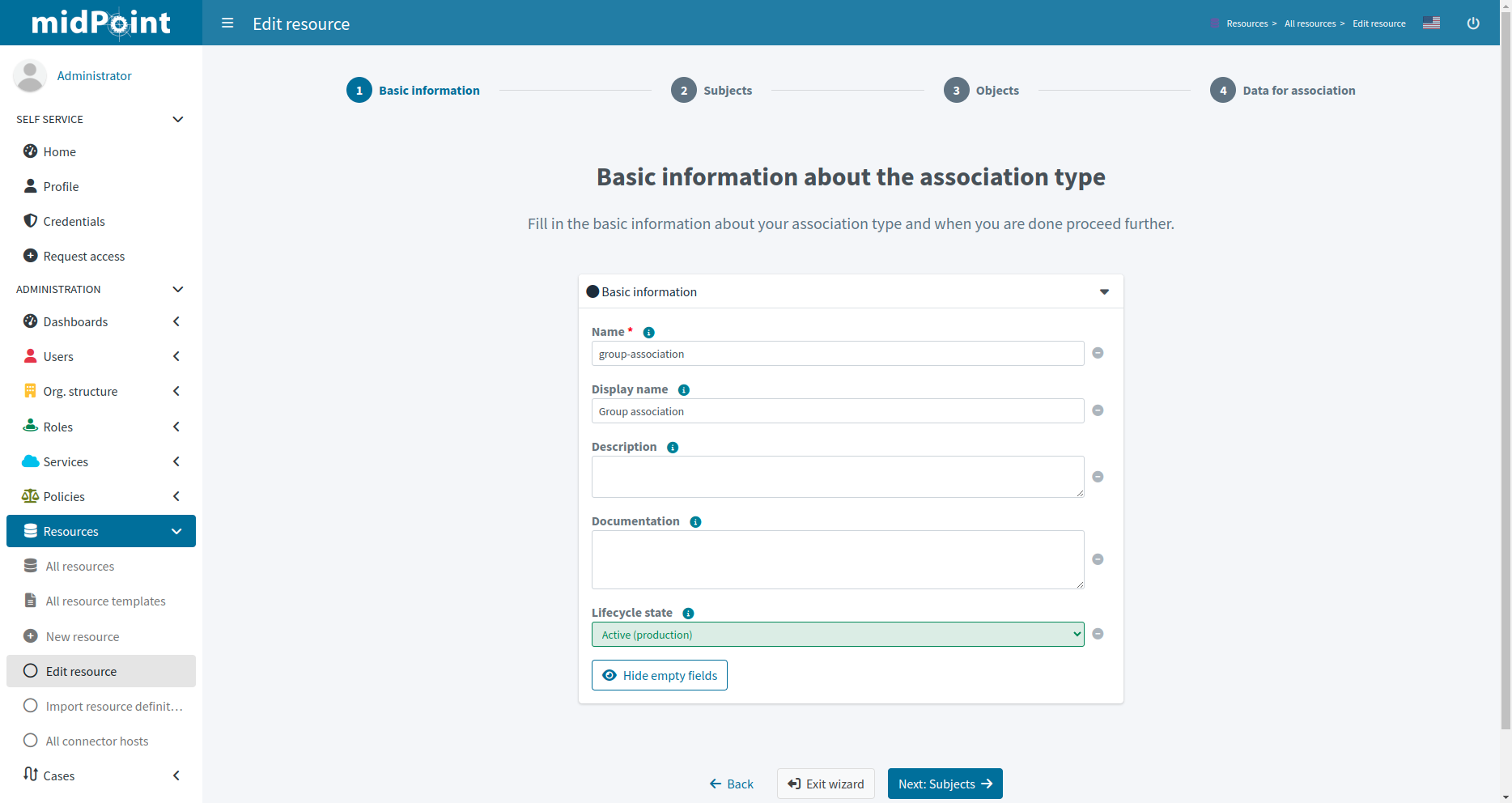Click the Exit wizard button
Screen dimensions: 1512x803
click(826, 784)
